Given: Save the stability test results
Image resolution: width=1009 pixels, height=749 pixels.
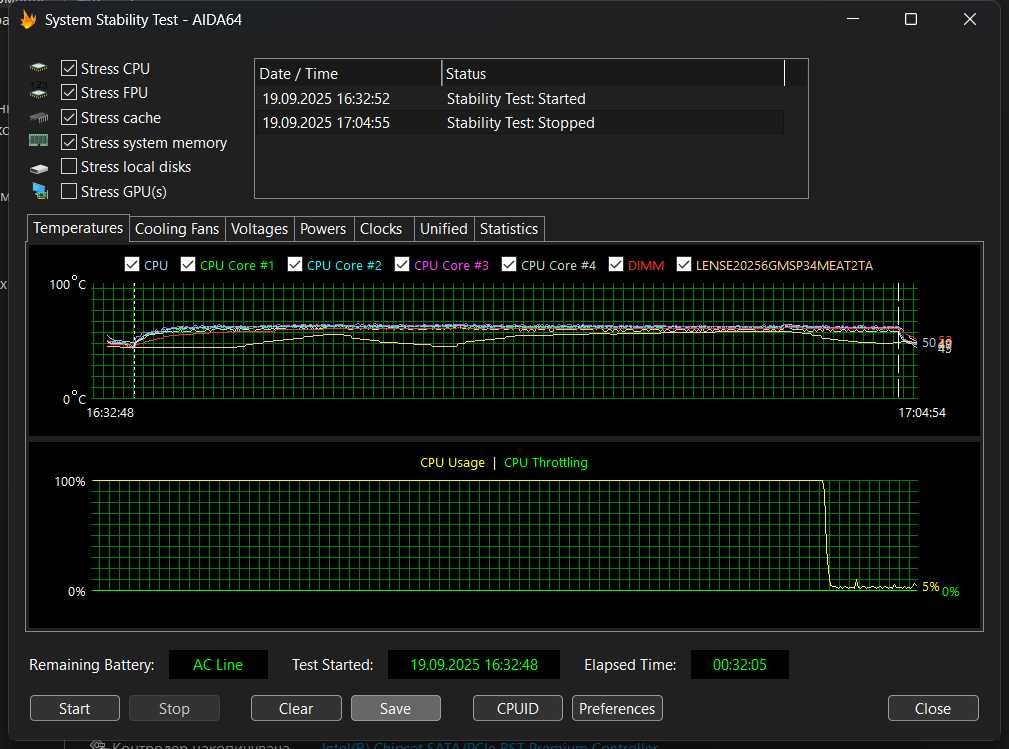Looking at the screenshot, I should point(396,708).
